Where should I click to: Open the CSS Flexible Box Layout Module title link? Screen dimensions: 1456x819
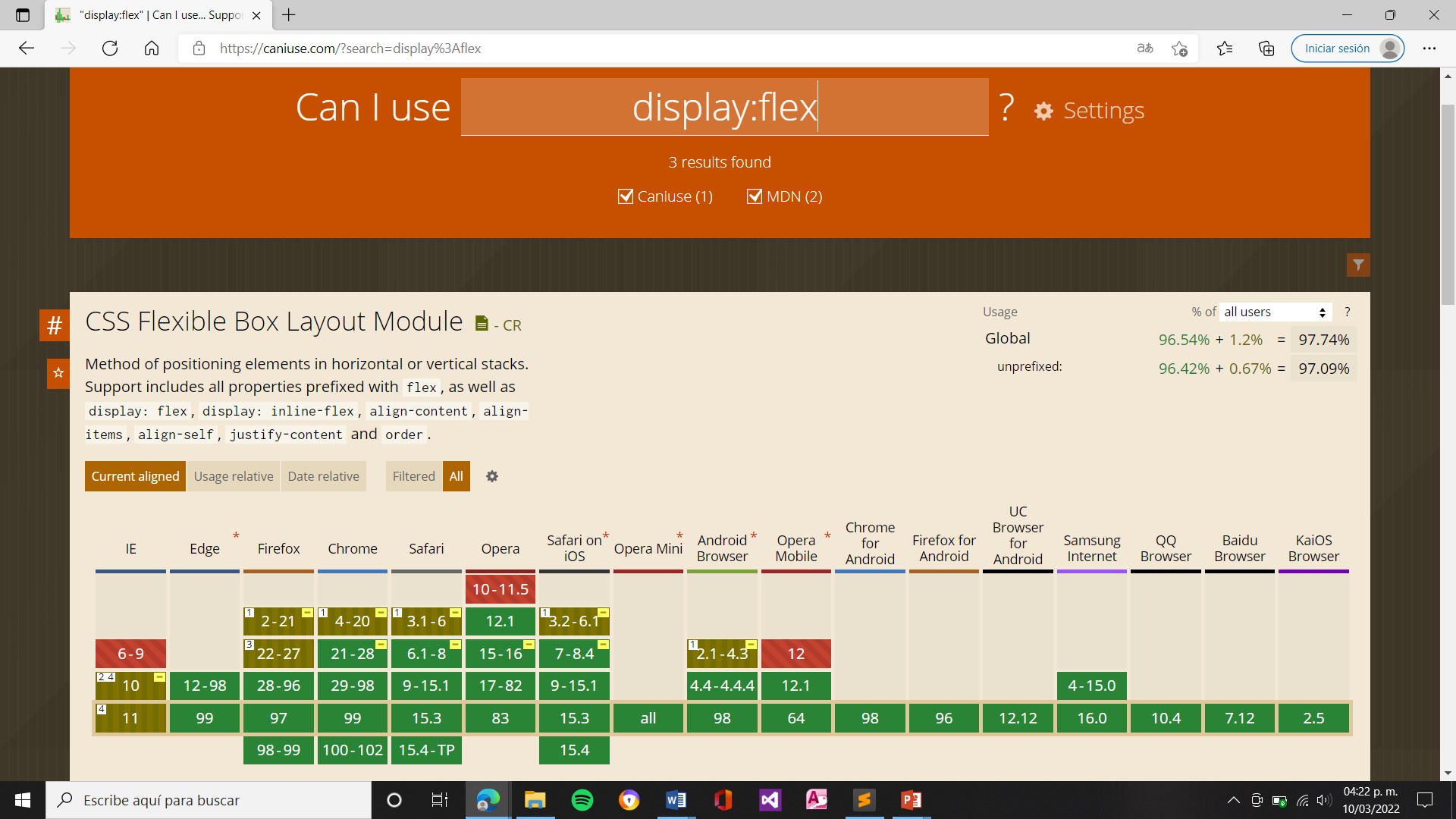click(274, 322)
